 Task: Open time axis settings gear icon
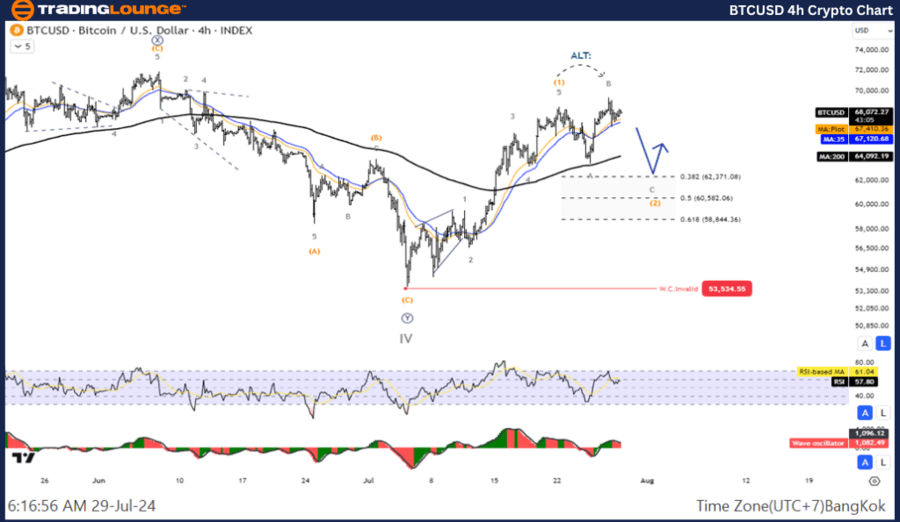coord(874,481)
